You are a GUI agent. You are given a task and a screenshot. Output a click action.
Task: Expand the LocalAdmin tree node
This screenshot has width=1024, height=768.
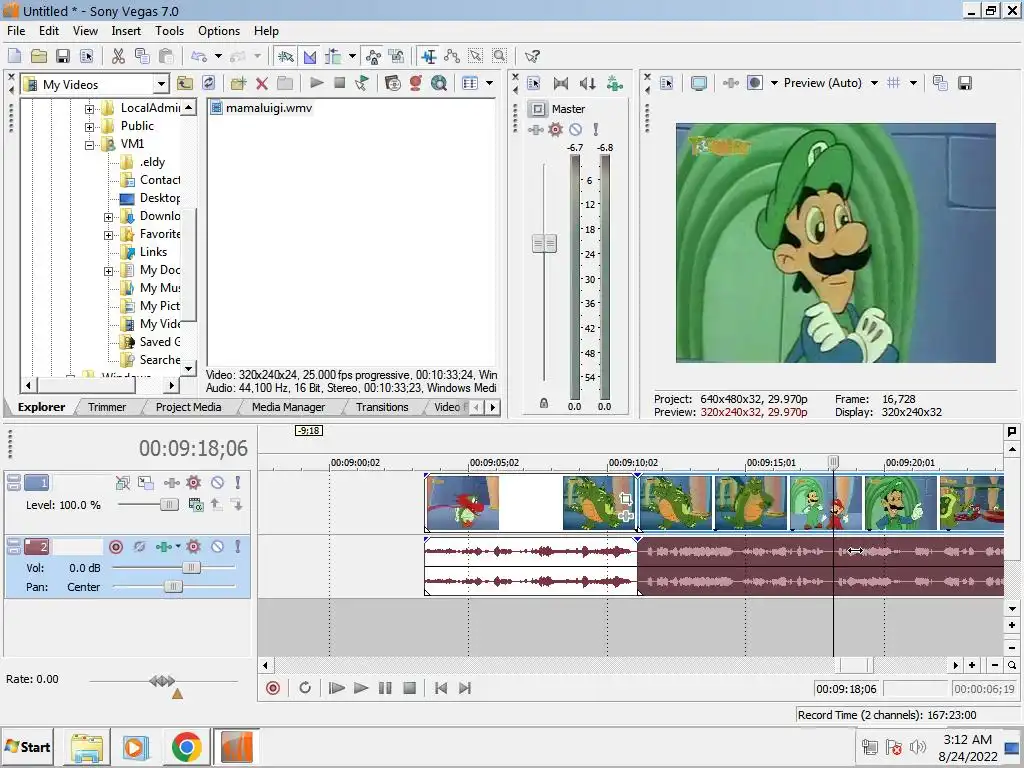[x=89, y=109]
